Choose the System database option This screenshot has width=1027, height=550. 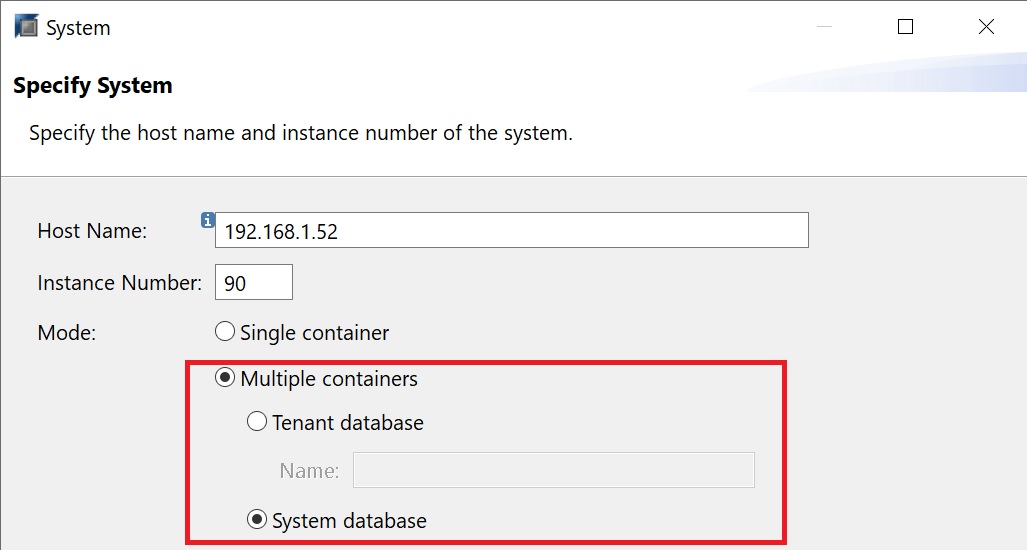[x=257, y=520]
